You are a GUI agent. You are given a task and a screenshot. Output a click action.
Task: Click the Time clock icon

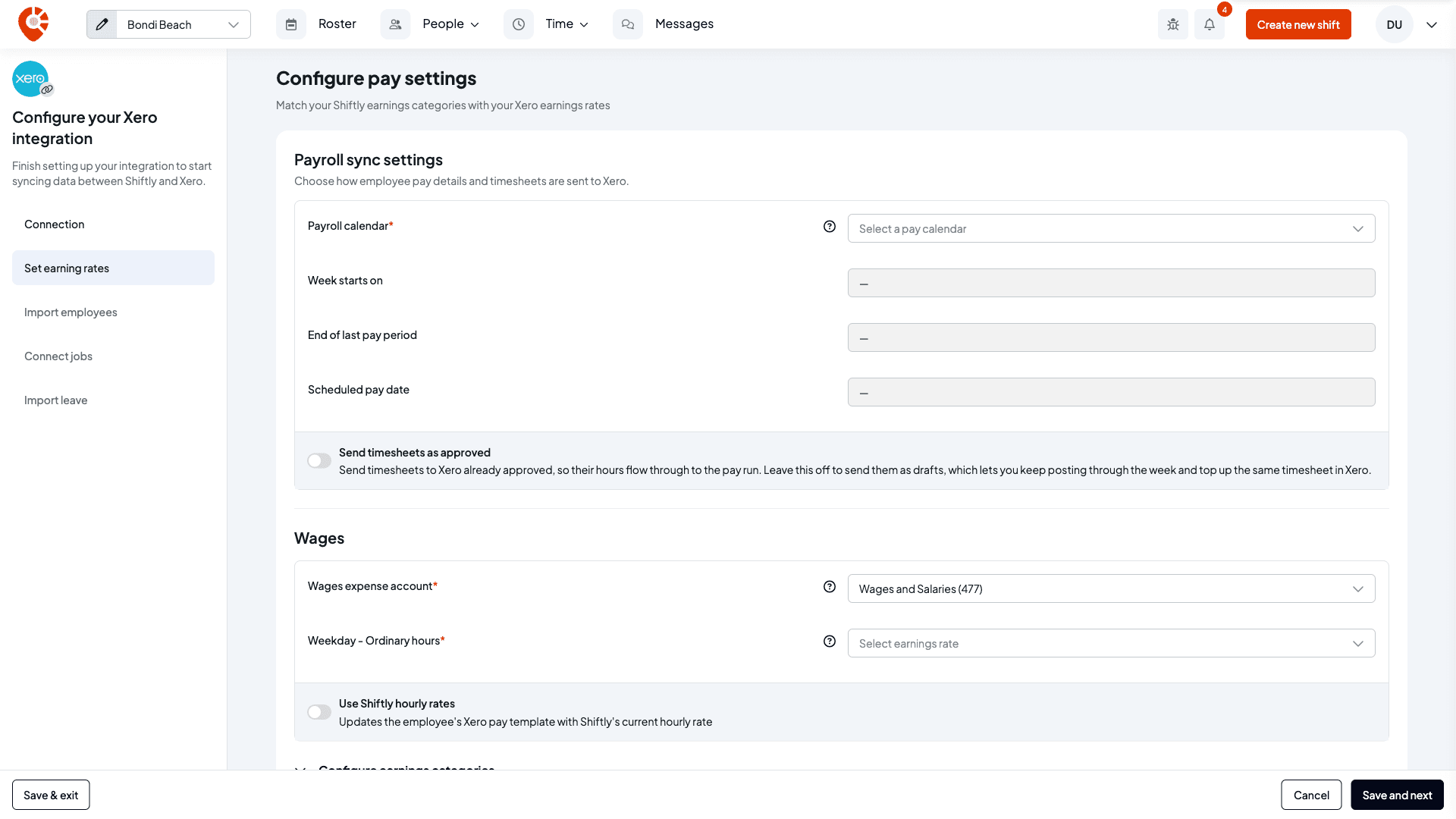(519, 24)
